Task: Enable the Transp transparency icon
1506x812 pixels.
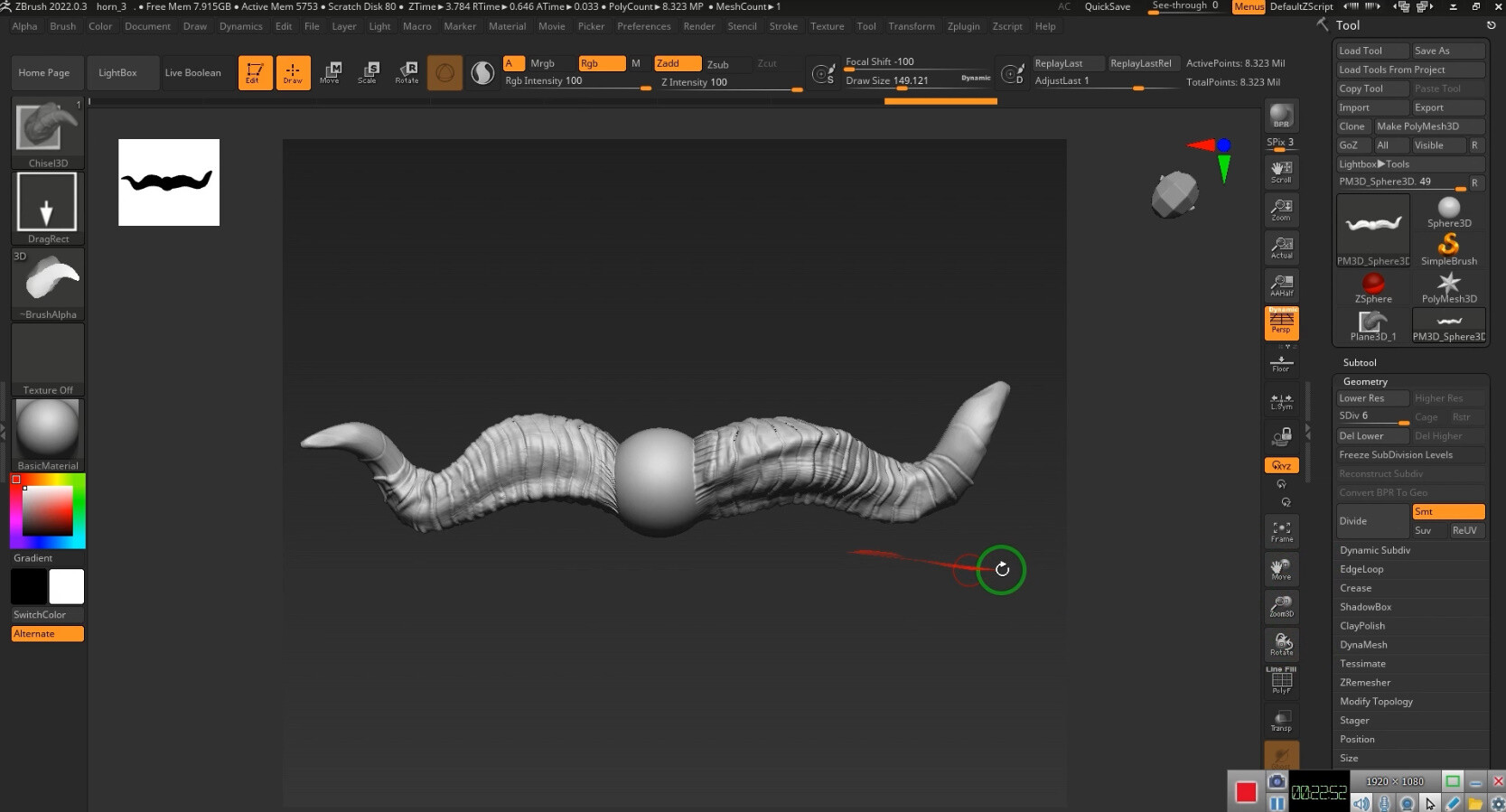Action: pyautogui.click(x=1281, y=720)
